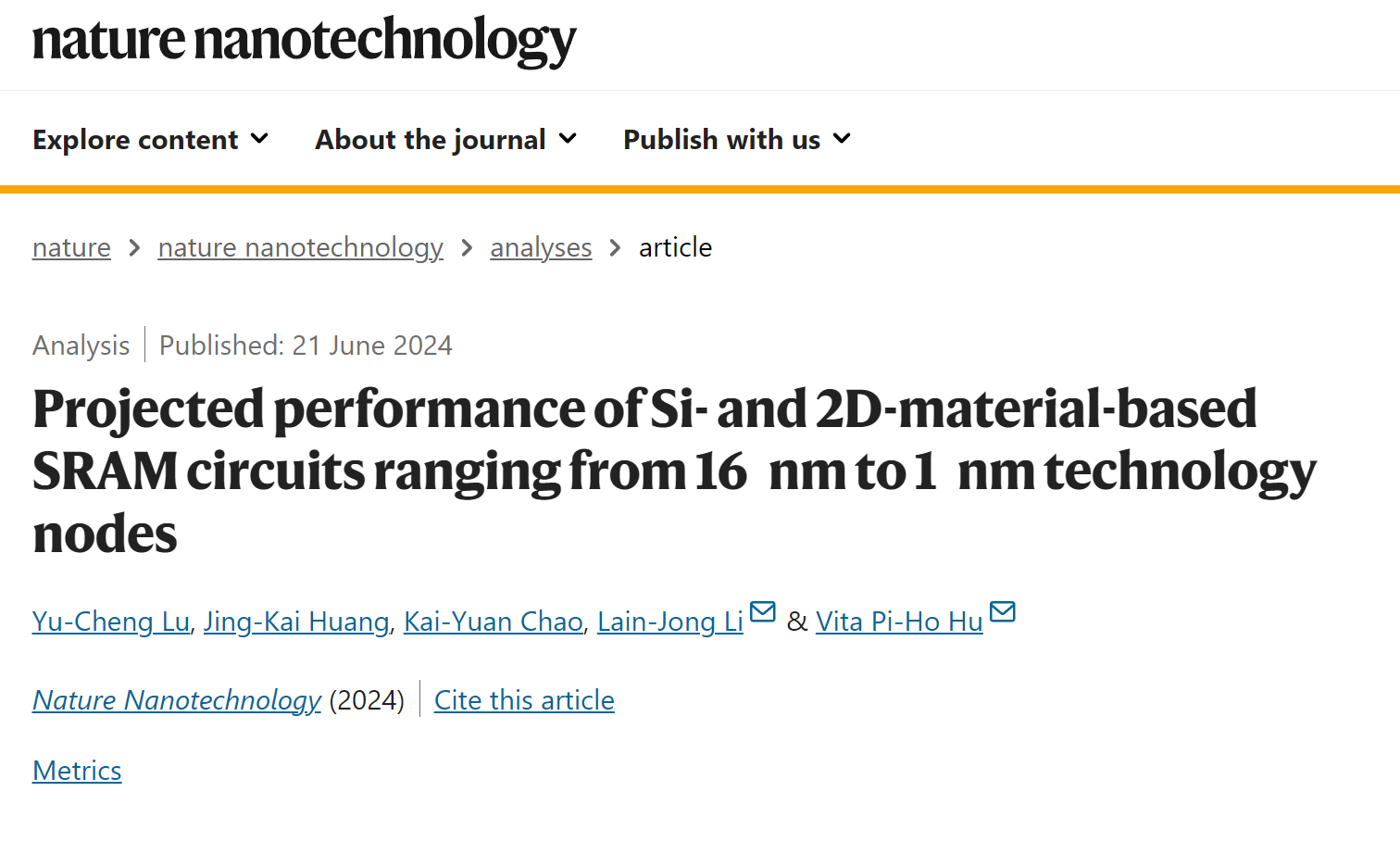
Task: Open author Lain-Jong Li's name link
Action: click(x=670, y=622)
